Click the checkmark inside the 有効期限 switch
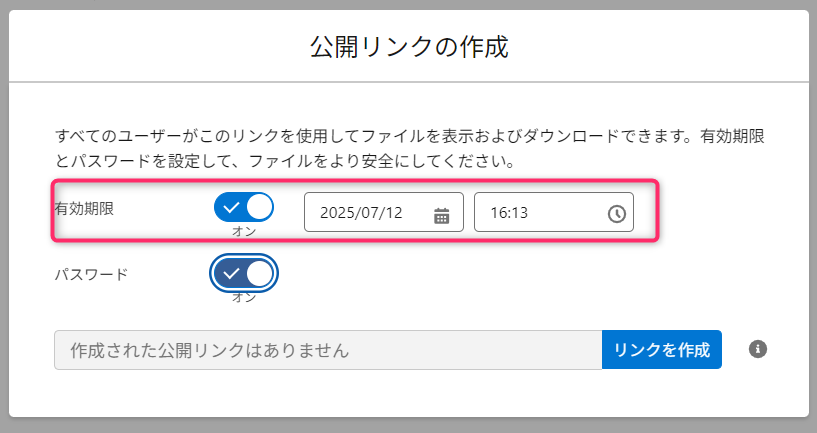 pyautogui.click(x=231, y=208)
